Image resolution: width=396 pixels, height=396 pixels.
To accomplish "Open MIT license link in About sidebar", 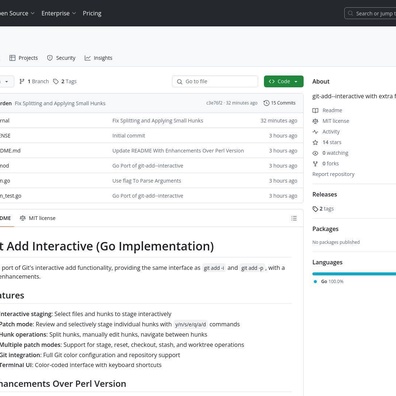I will coord(336,121).
